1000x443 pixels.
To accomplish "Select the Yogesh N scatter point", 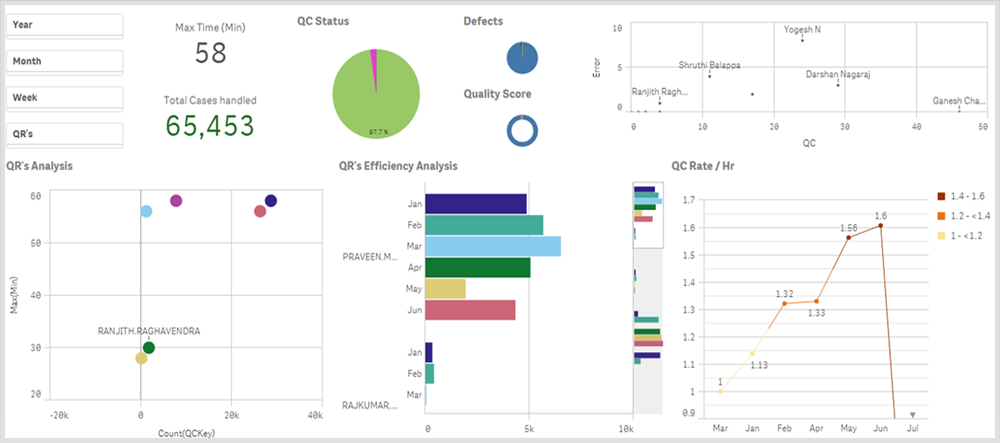I will [802, 41].
